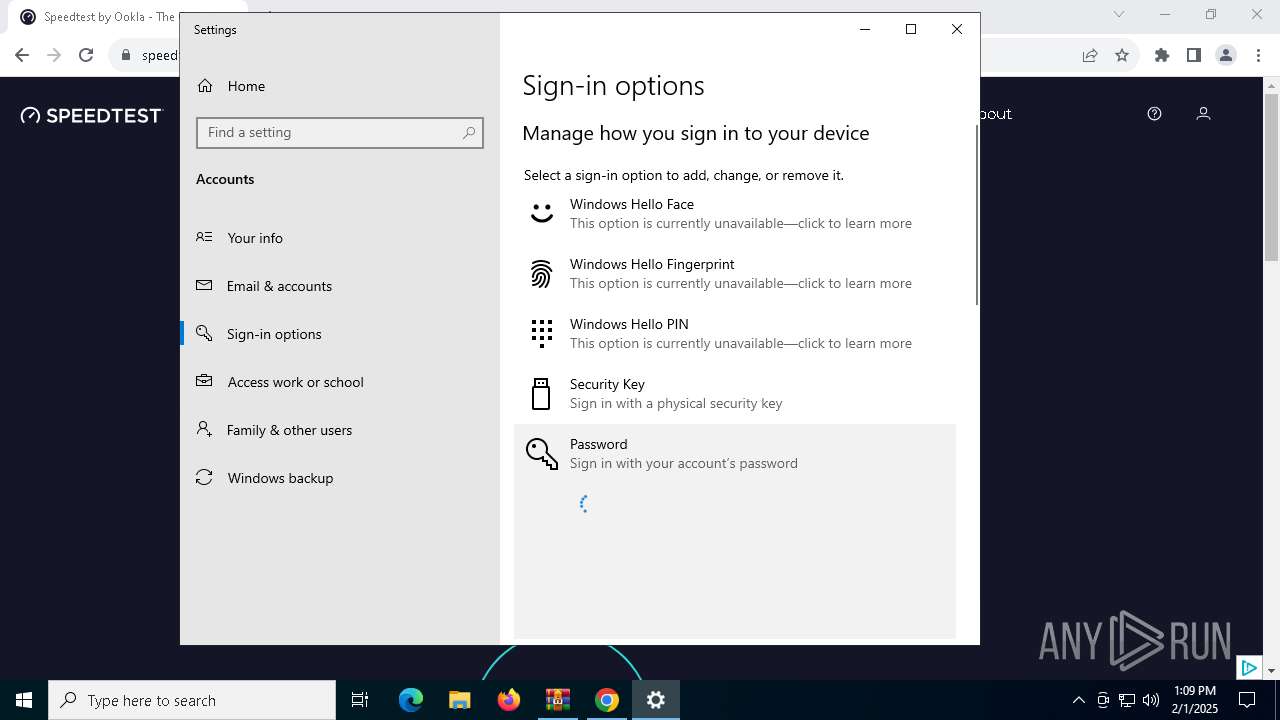Open Chrome profile avatar

(x=1226, y=55)
